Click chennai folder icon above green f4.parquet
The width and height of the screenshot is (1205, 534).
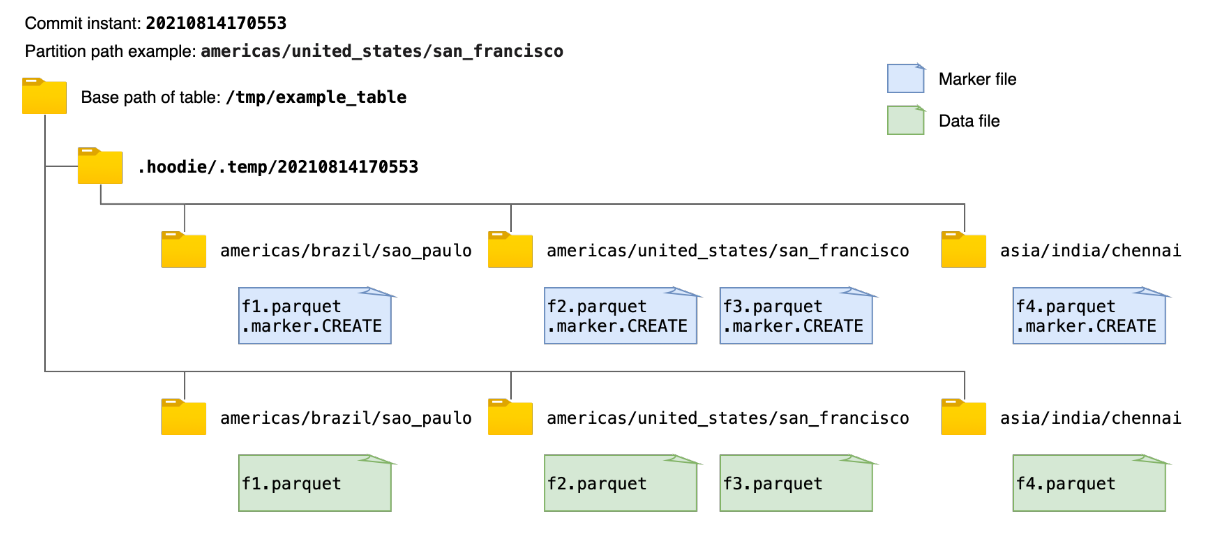964,417
